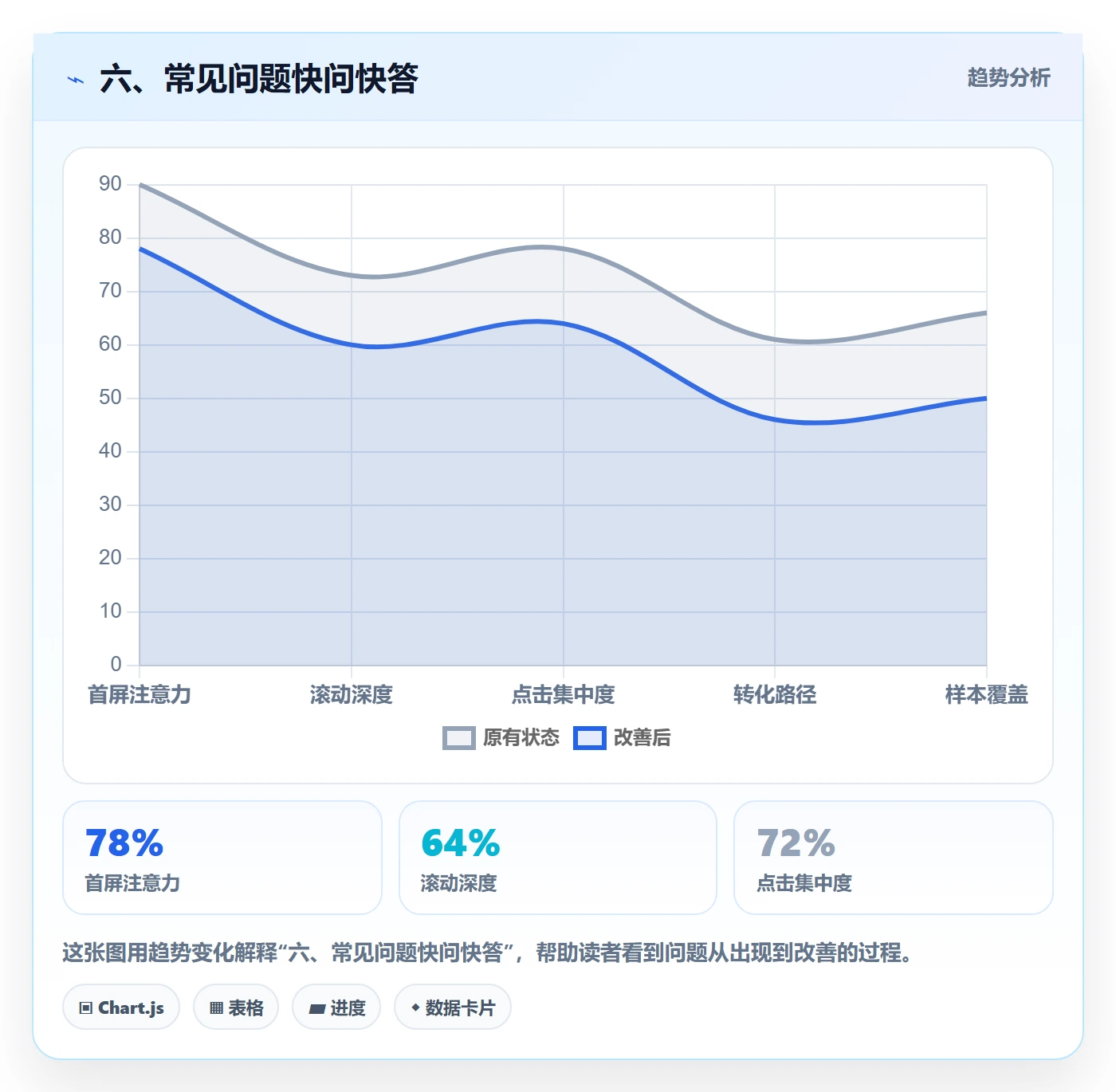The width and height of the screenshot is (1116, 1092).
Task: Open the 64% 滚动深度 card
Action: [558, 858]
